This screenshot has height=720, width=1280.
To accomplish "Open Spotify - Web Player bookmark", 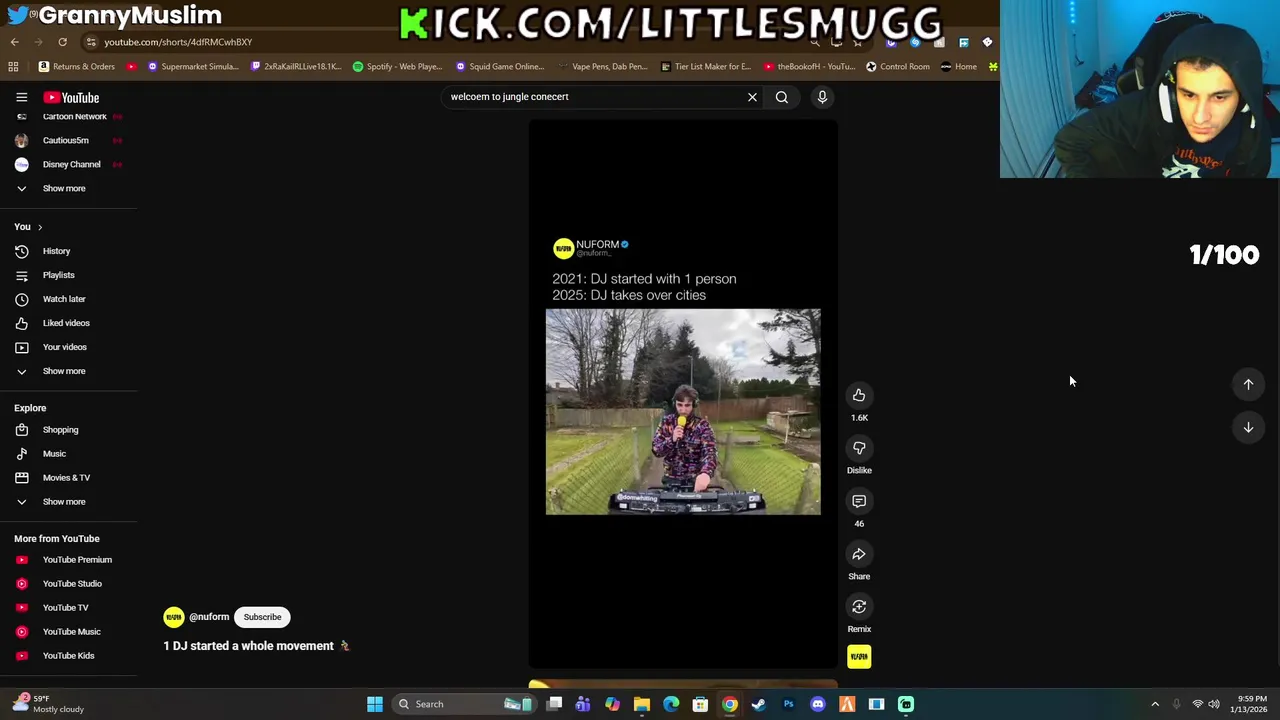I will 397,67.
